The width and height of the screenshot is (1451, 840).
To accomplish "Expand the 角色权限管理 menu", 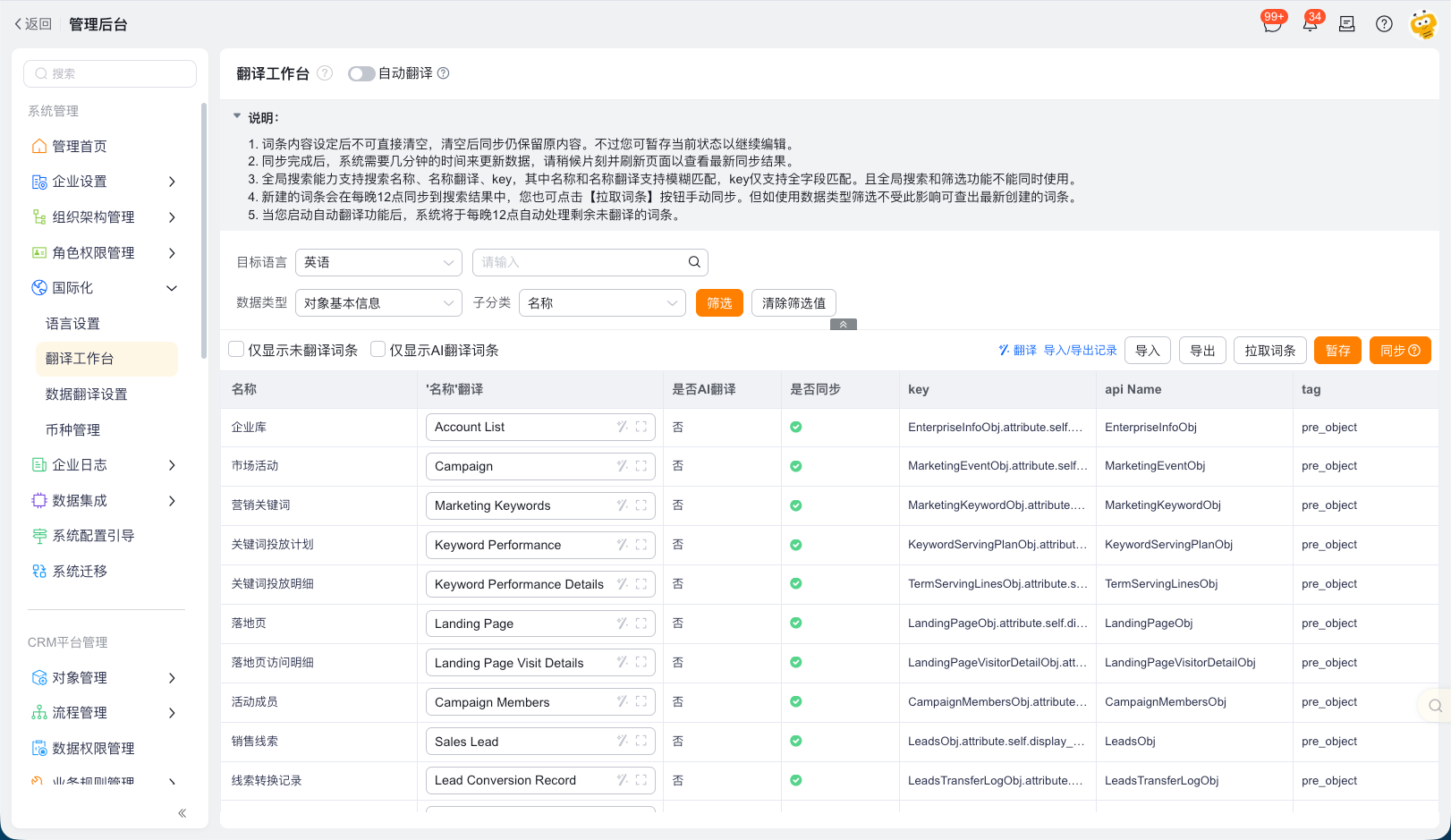I will click(172, 253).
